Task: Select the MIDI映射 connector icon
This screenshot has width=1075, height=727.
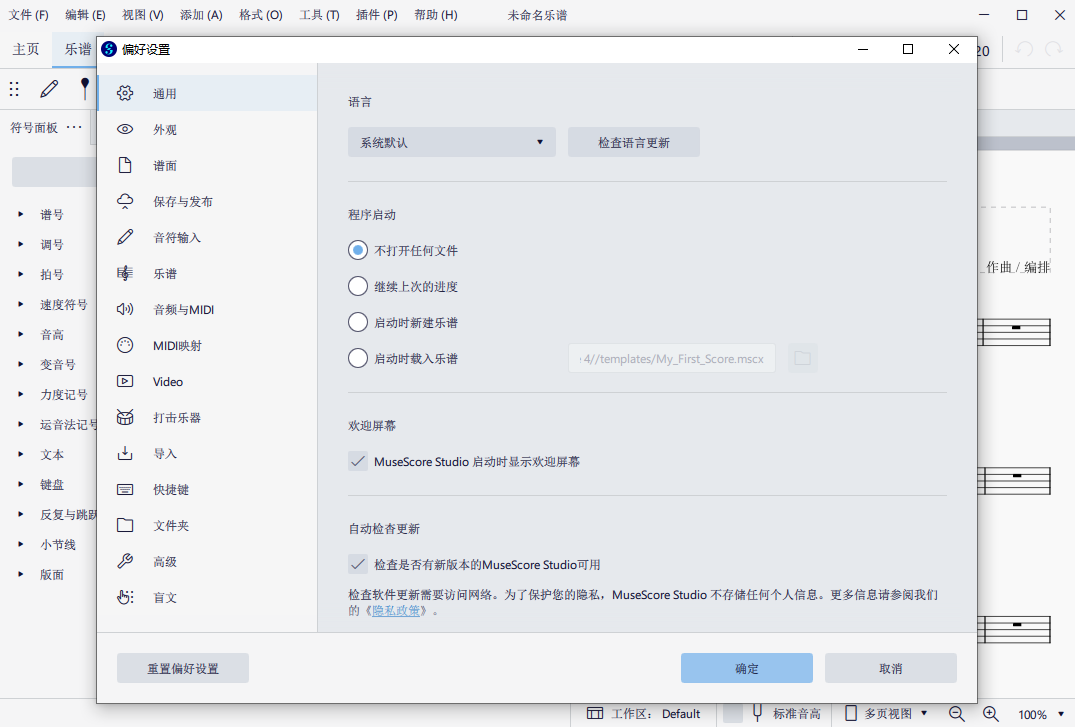Action: [125, 345]
